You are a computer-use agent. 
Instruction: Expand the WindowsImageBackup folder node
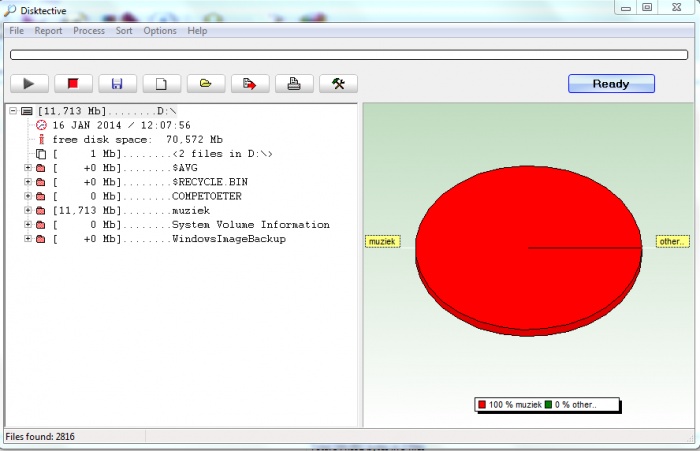click(x=28, y=239)
